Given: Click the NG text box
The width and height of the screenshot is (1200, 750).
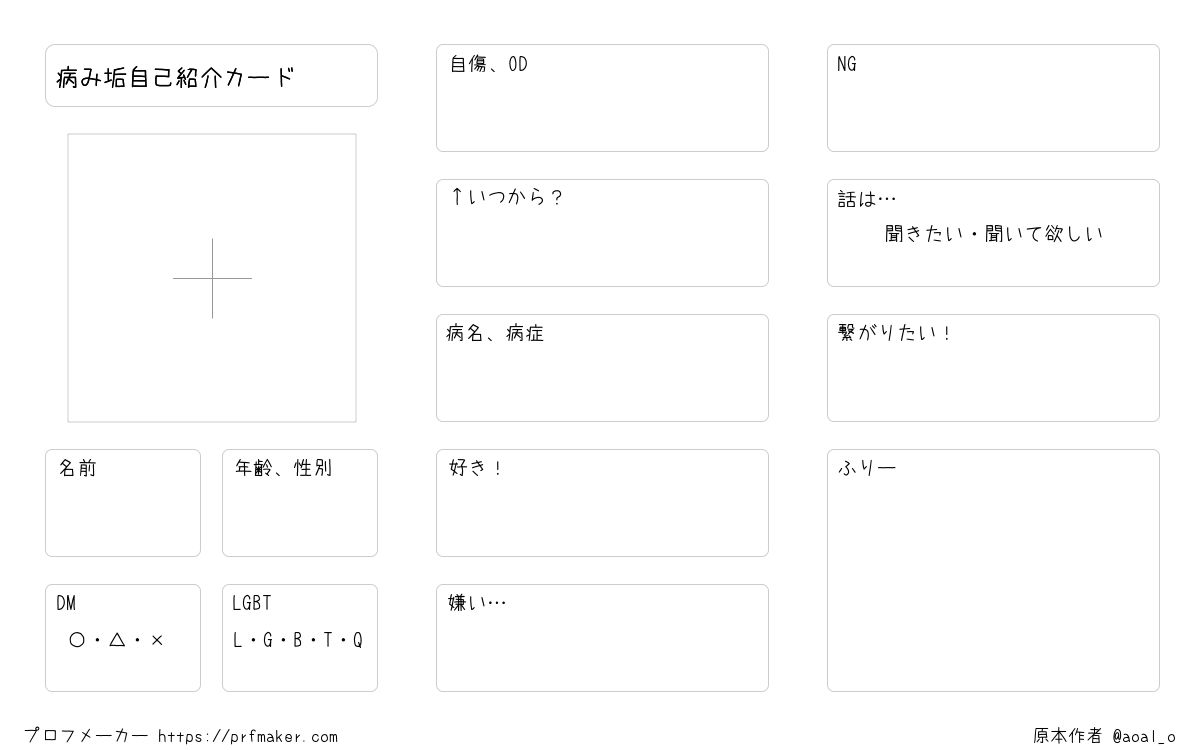Looking at the screenshot, I should 993,98.
